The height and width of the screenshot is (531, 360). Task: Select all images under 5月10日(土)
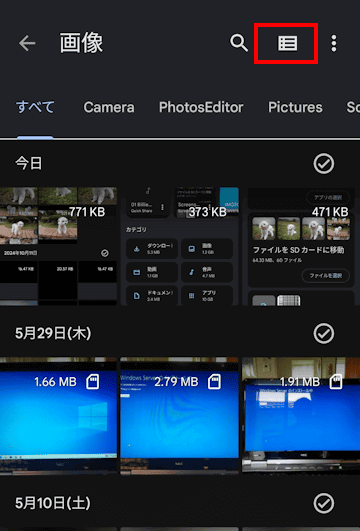[324, 503]
